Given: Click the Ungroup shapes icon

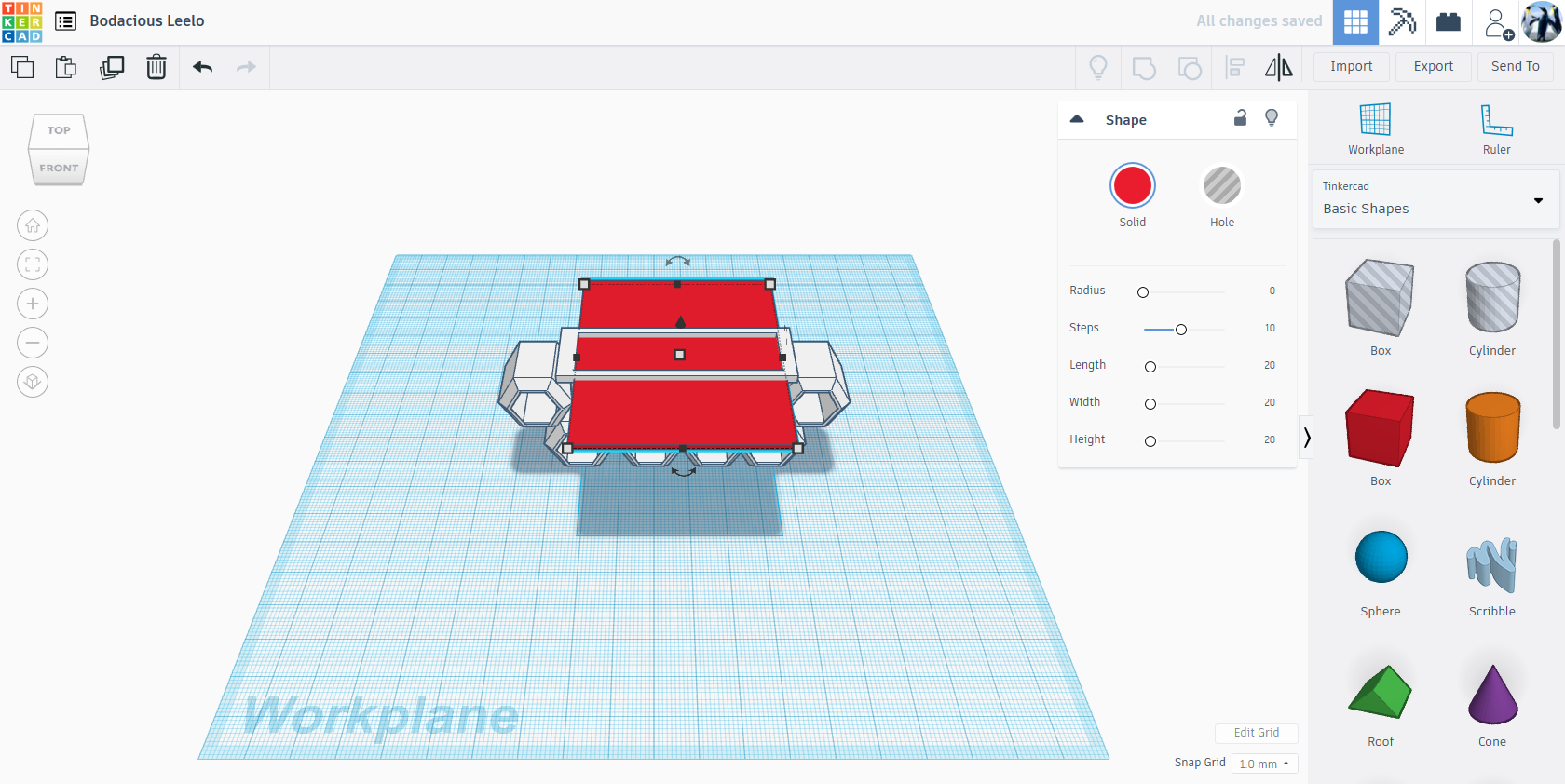Looking at the screenshot, I should (x=1190, y=67).
